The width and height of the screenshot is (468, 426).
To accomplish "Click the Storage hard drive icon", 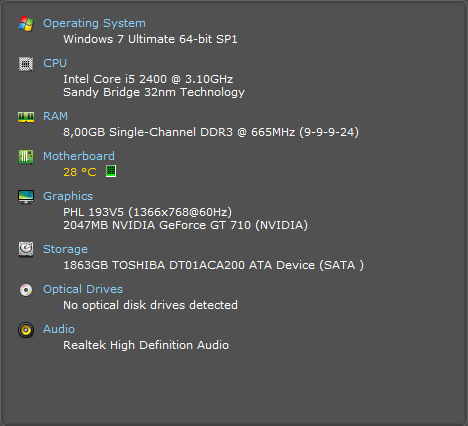I will pos(26,249).
